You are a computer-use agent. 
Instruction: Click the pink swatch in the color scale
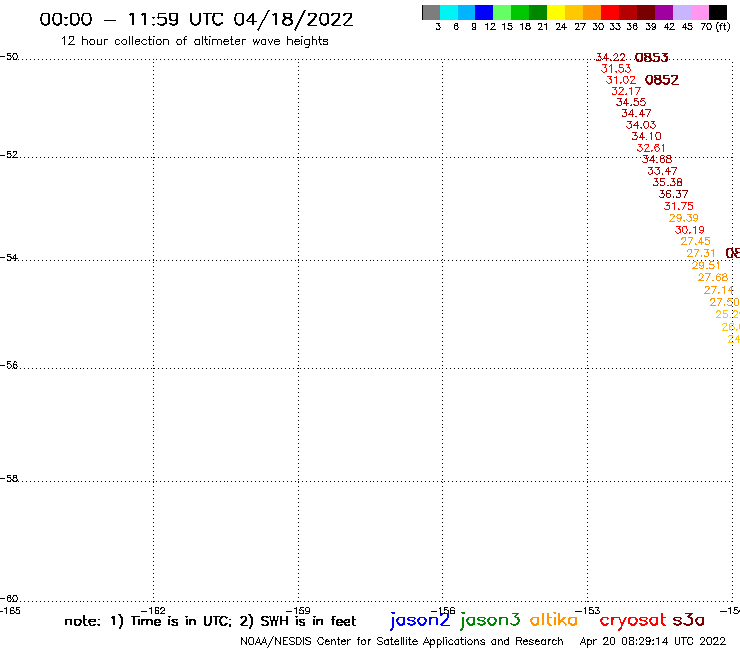pyautogui.click(x=699, y=12)
